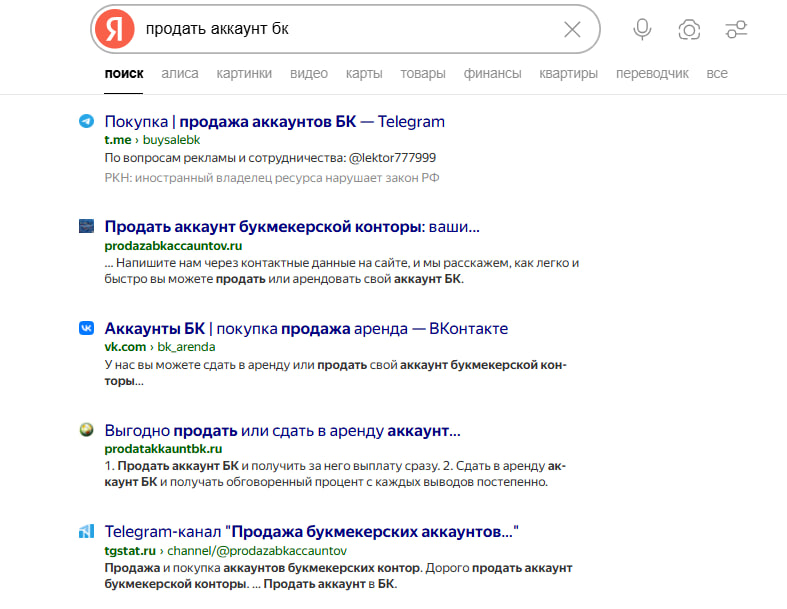Click the search field with query text
Image resolution: width=787 pixels, height=609 pixels.
point(346,29)
